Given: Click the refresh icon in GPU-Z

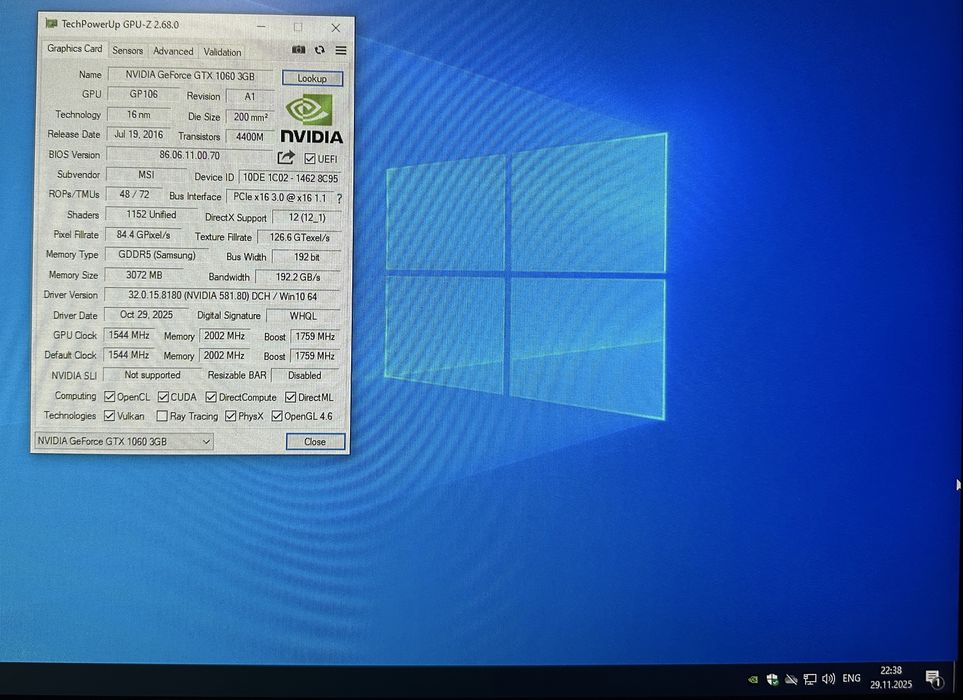Looking at the screenshot, I should [319, 50].
